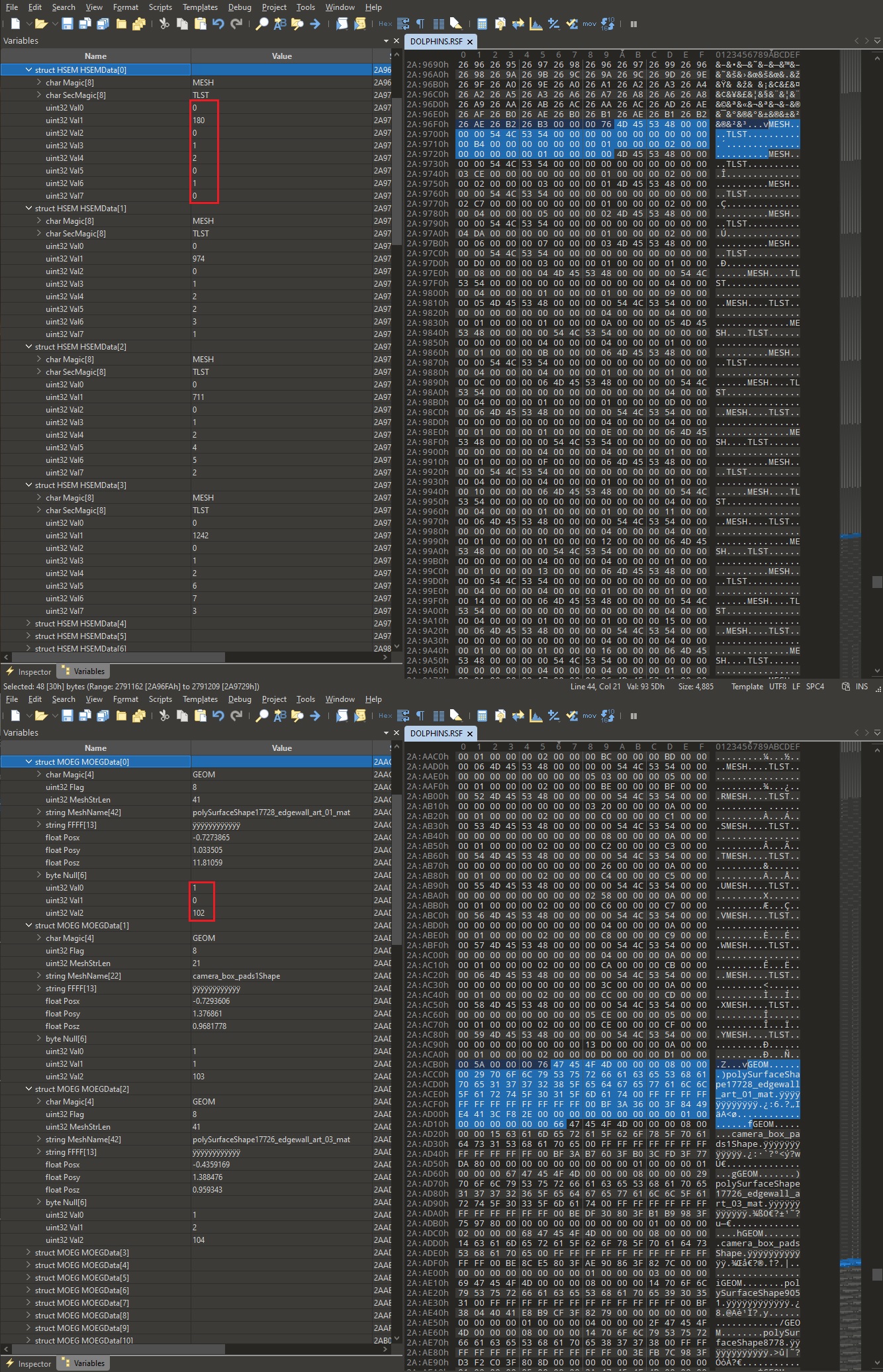This screenshot has height=1372, width=883.
Task: Collapse struct HSEM HSEMData[2] node
Action: pyautogui.click(x=28, y=346)
